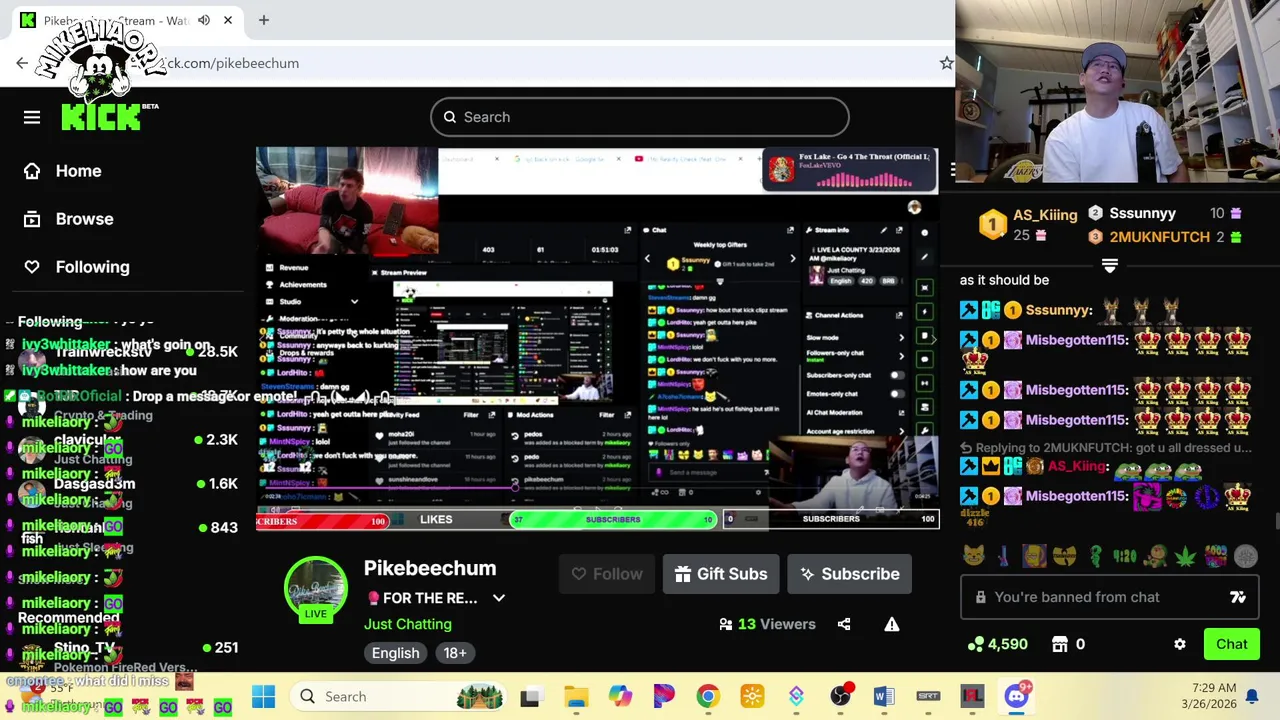This screenshot has width=1280, height=720.
Task: Select the Wu-Tang emote
Action: click(1065, 556)
